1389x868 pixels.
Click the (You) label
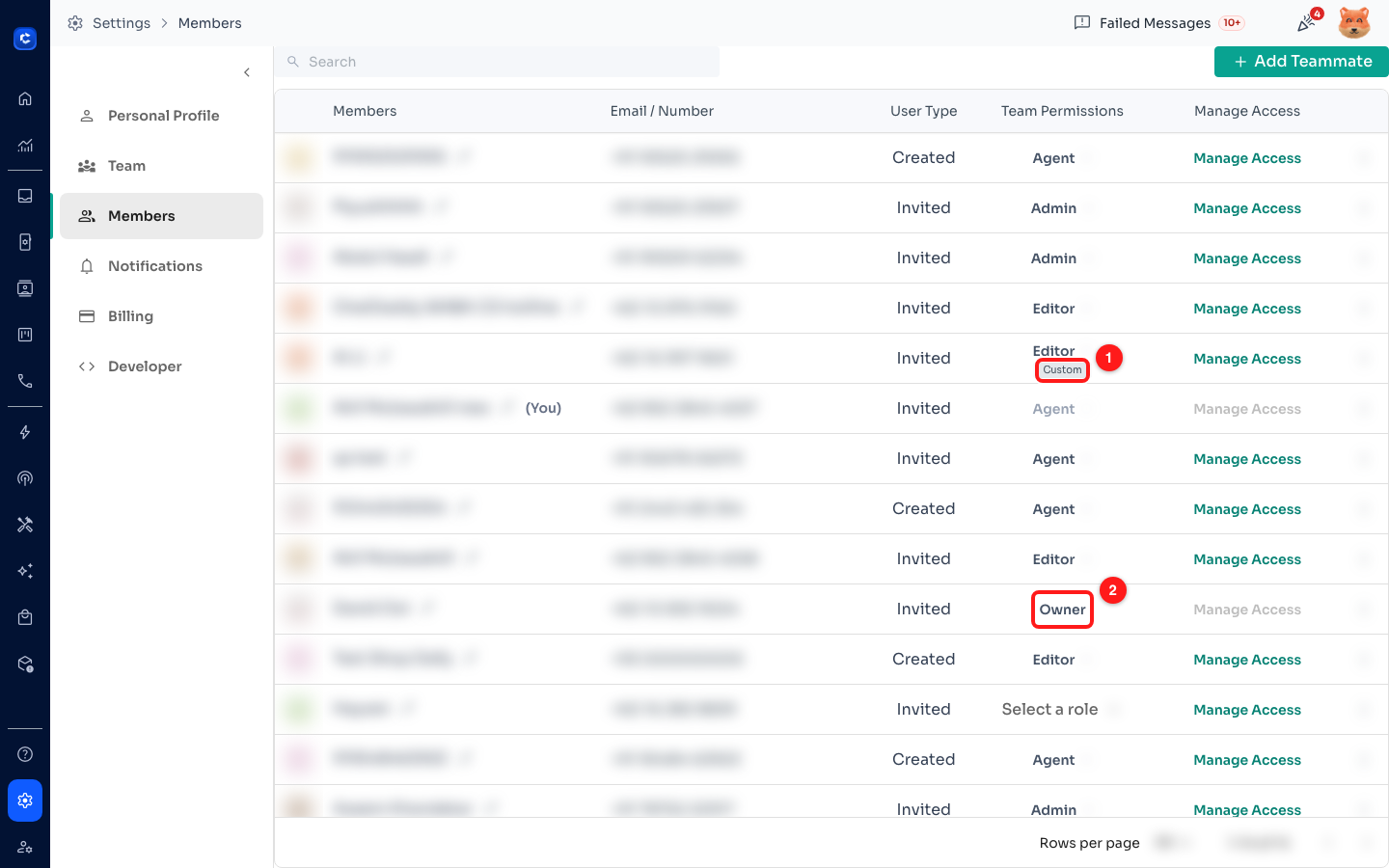pos(543,408)
